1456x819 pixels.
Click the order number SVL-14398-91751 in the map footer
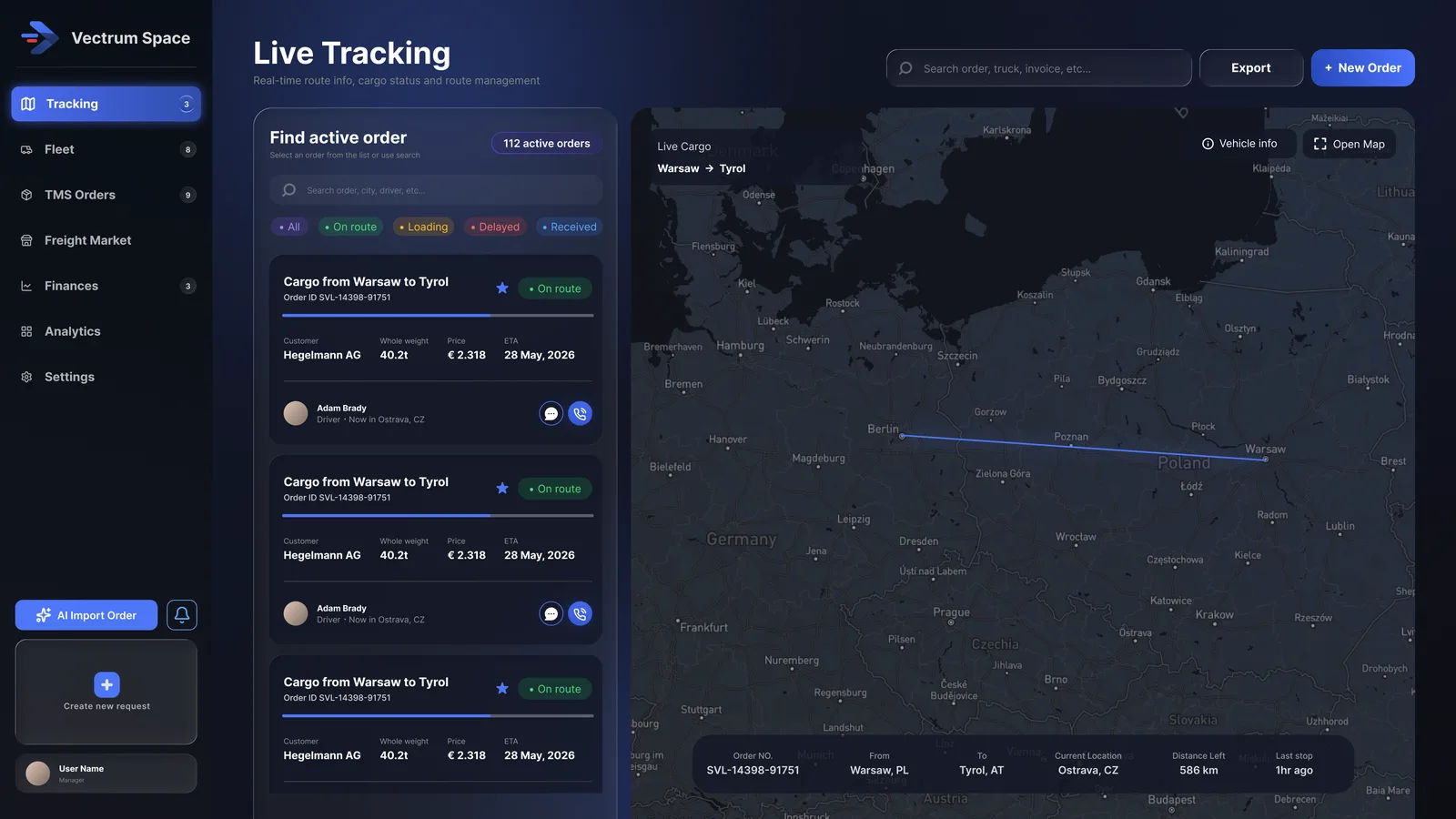click(x=753, y=771)
